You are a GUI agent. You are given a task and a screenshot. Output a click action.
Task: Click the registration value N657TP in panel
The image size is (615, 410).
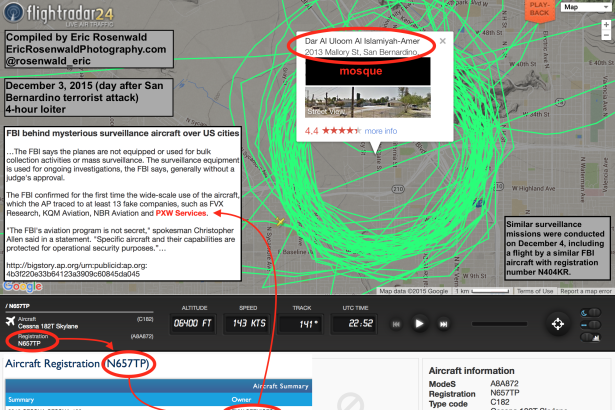[x=29, y=344]
